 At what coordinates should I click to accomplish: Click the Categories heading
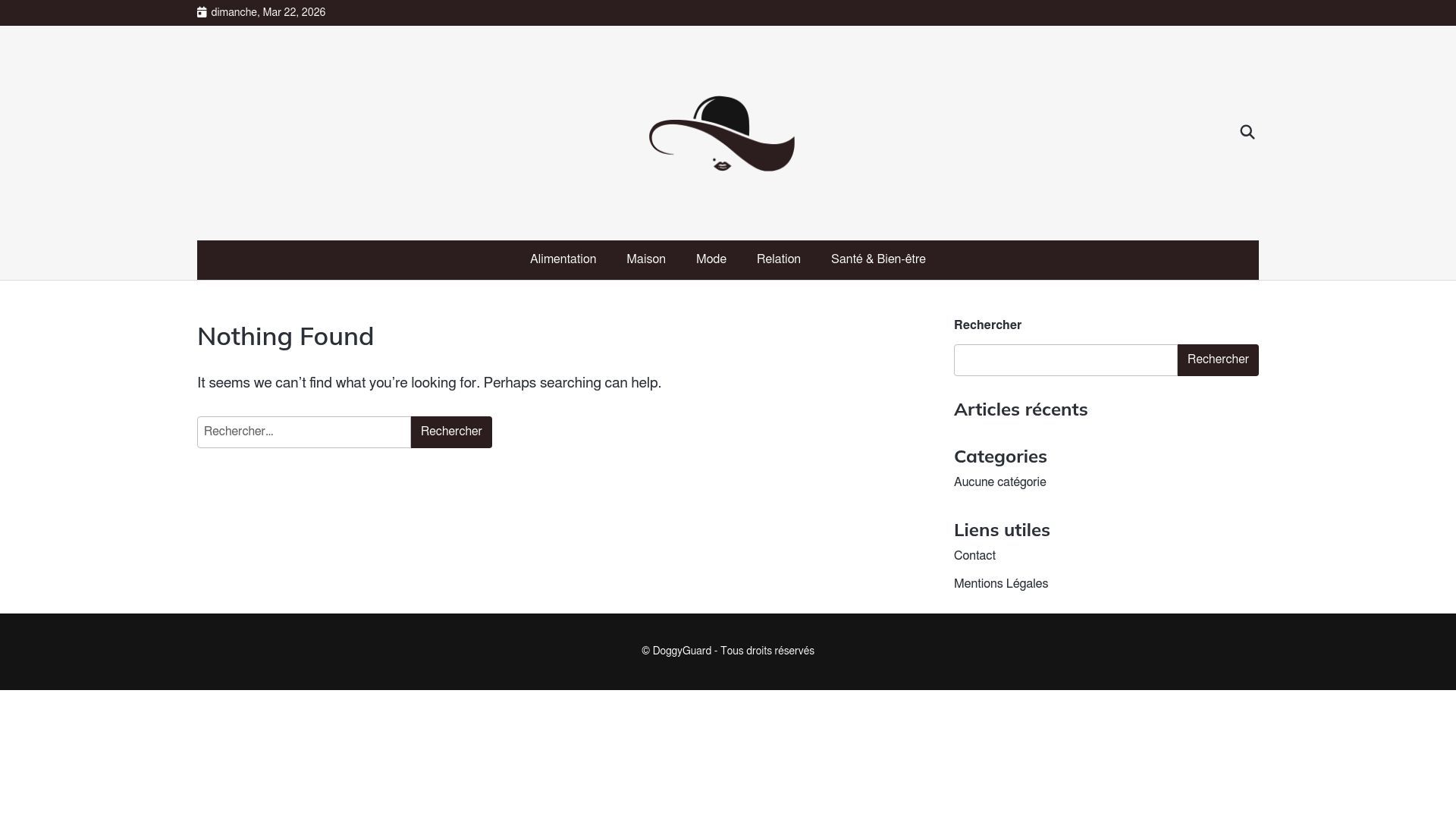pyautogui.click(x=1000, y=457)
